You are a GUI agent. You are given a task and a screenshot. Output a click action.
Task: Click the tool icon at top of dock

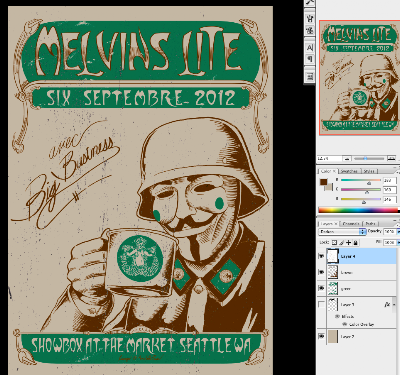tap(310, 2)
